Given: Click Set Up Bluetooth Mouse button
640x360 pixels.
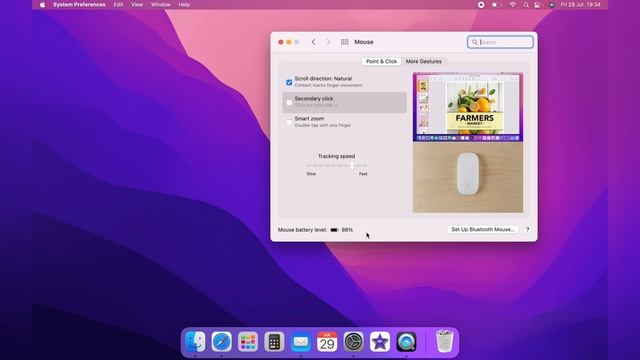Looking at the screenshot, I should click(x=483, y=229).
